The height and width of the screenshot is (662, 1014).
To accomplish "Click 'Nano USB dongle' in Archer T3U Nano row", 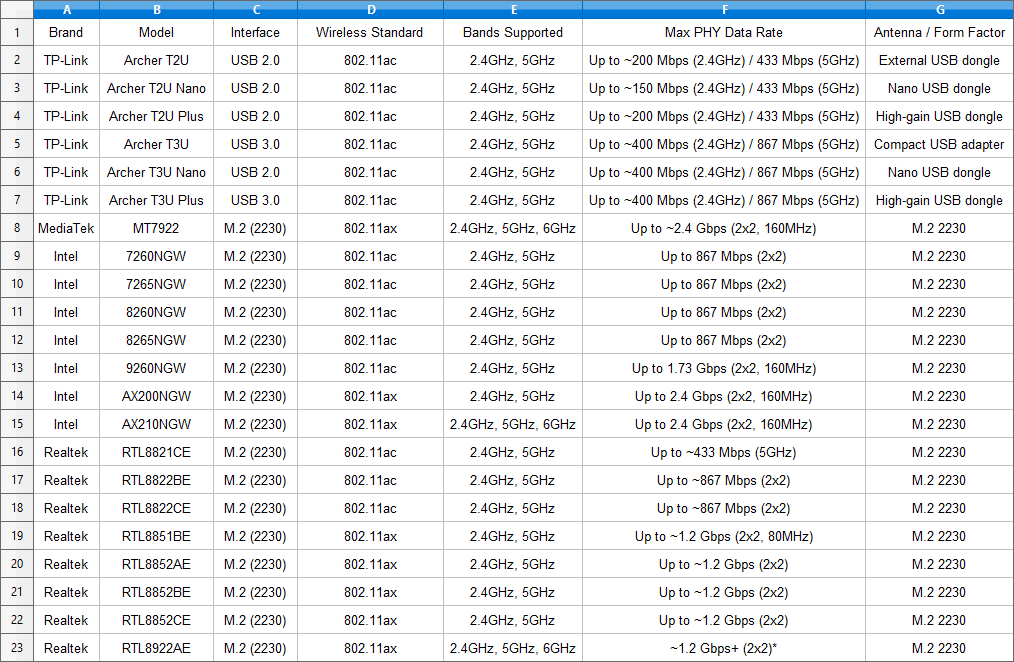I will (x=939, y=172).
